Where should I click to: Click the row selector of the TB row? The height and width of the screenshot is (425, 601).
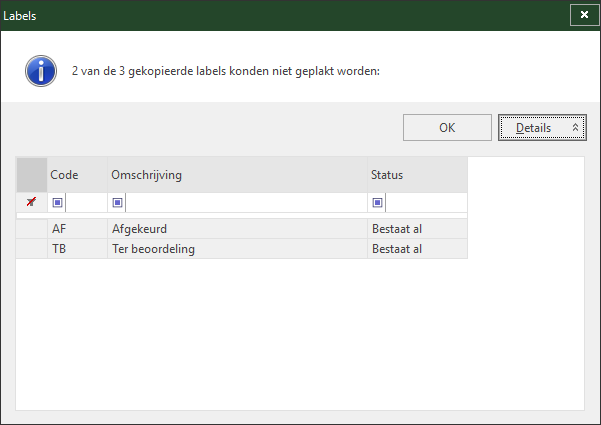32,249
